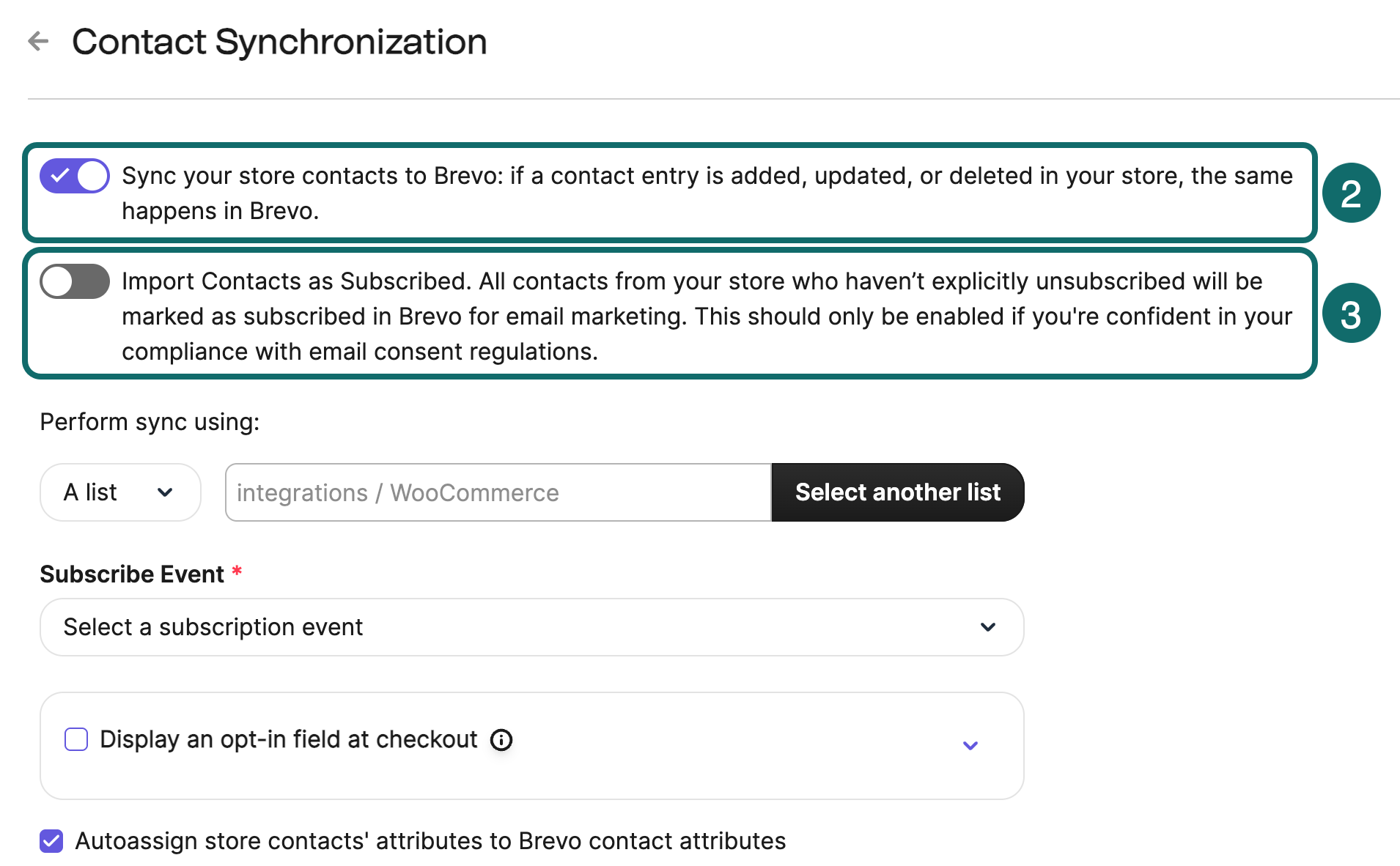This screenshot has height=866, width=1400.
Task: Uncheck Autoassign store contacts' attributes
Action: coord(51,841)
